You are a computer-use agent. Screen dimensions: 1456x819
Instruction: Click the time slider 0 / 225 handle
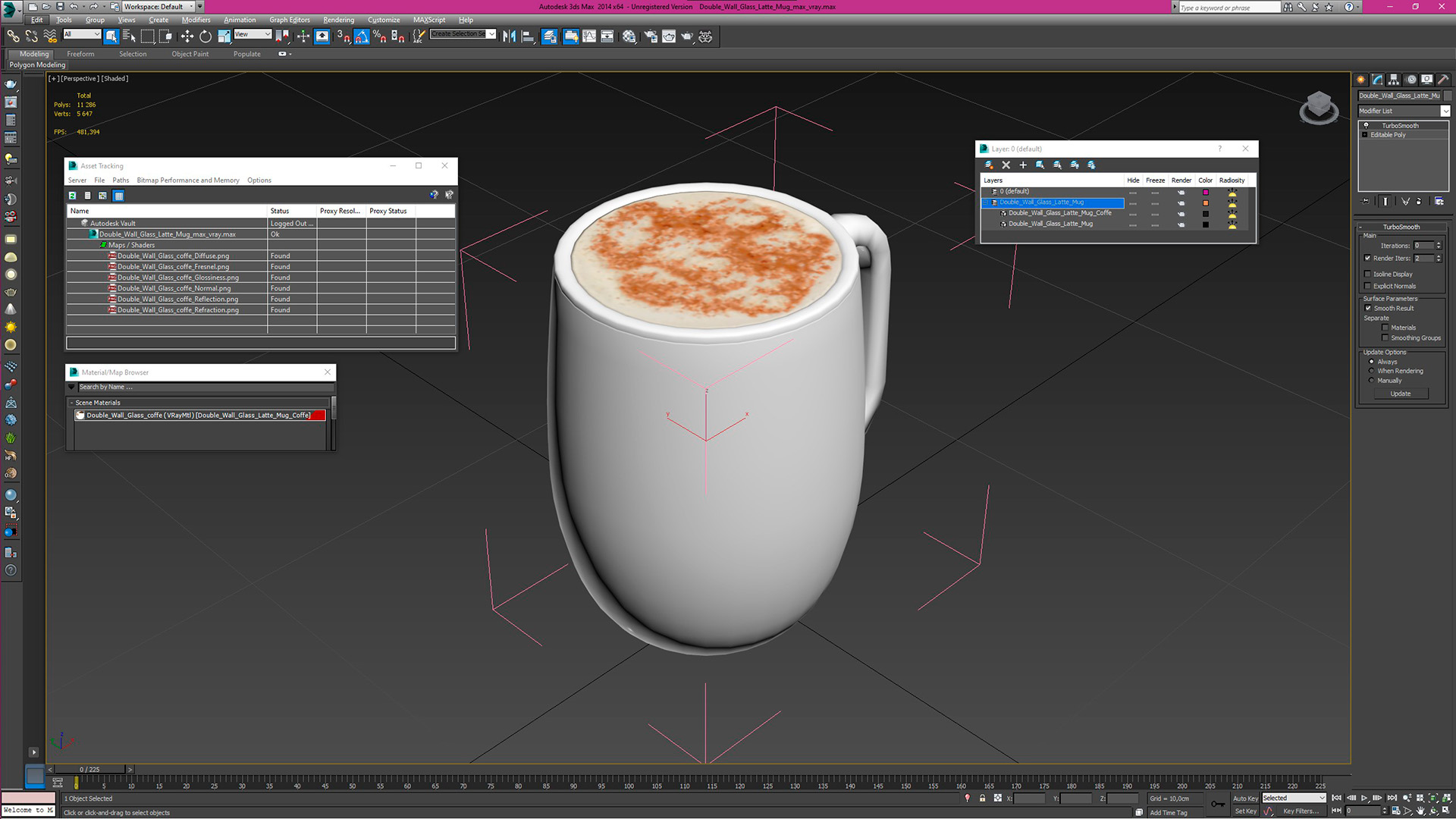(90, 769)
